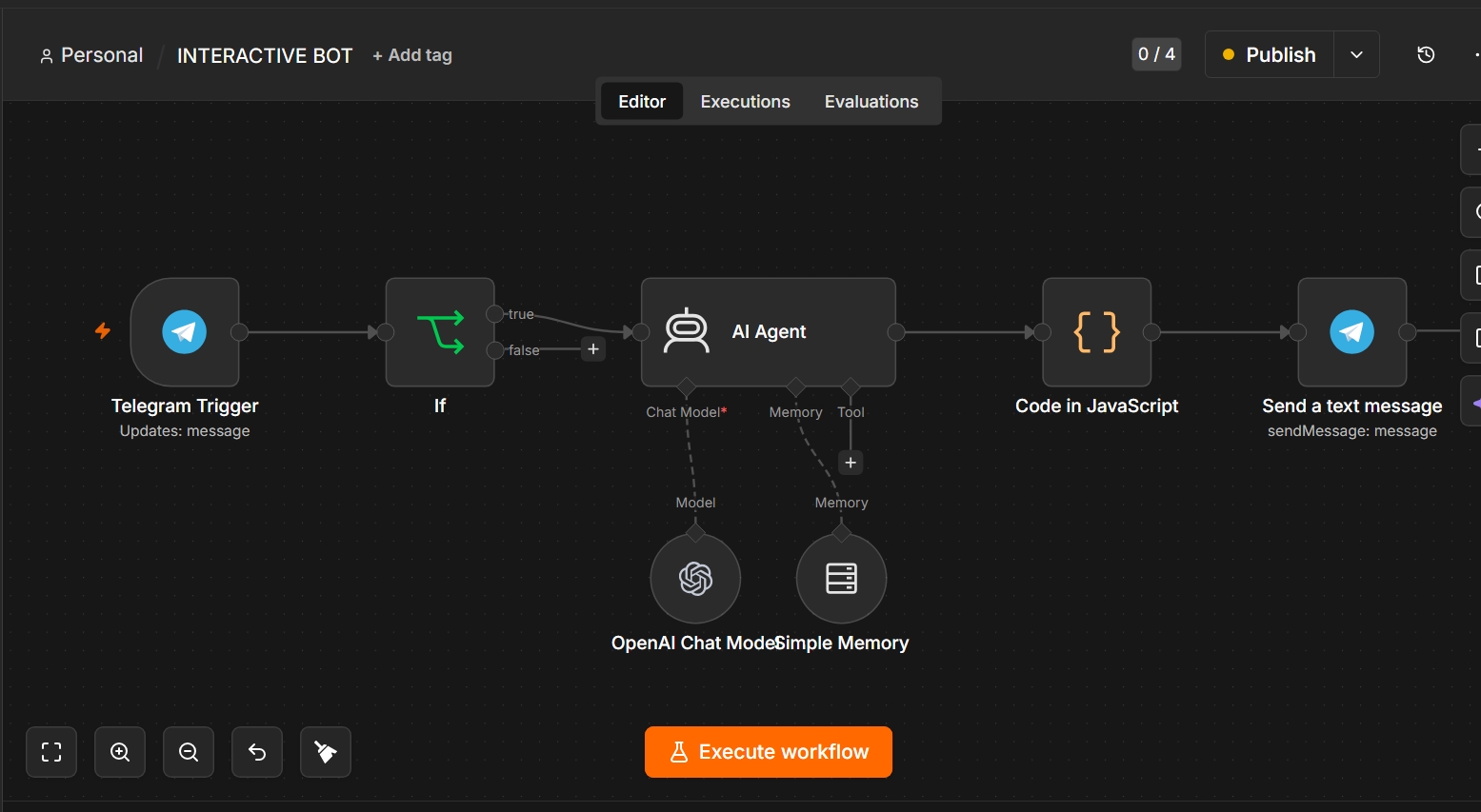This screenshot has height=812, width=1481.
Task: Switch to the Editor tab
Action: pos(642,102)
